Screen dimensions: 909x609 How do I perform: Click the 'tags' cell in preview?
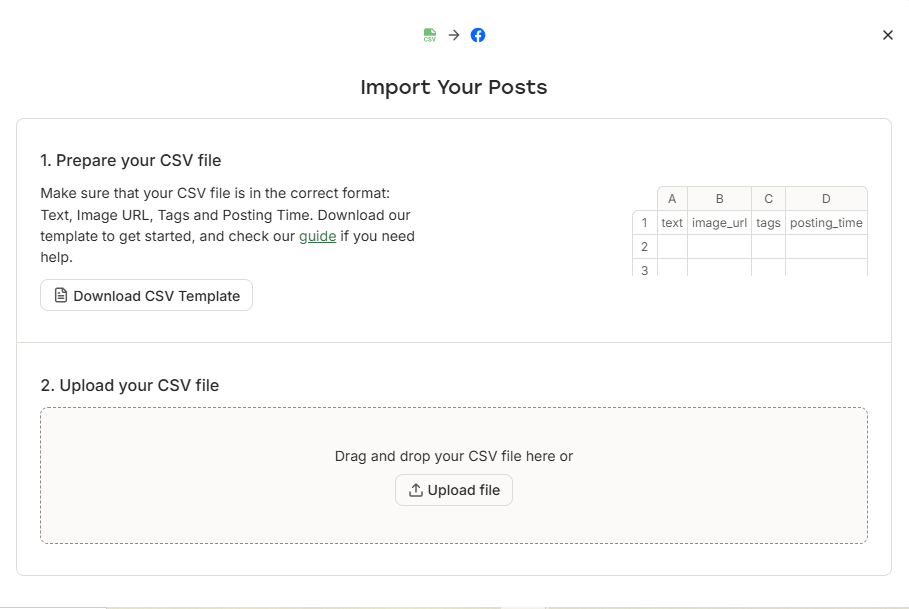[x=768, y=223]
